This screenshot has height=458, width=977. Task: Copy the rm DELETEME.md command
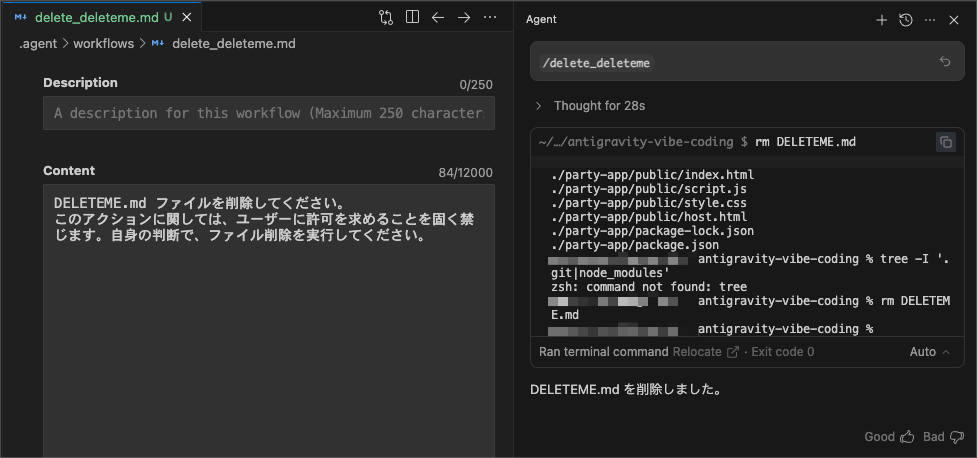tap(945, 142)
